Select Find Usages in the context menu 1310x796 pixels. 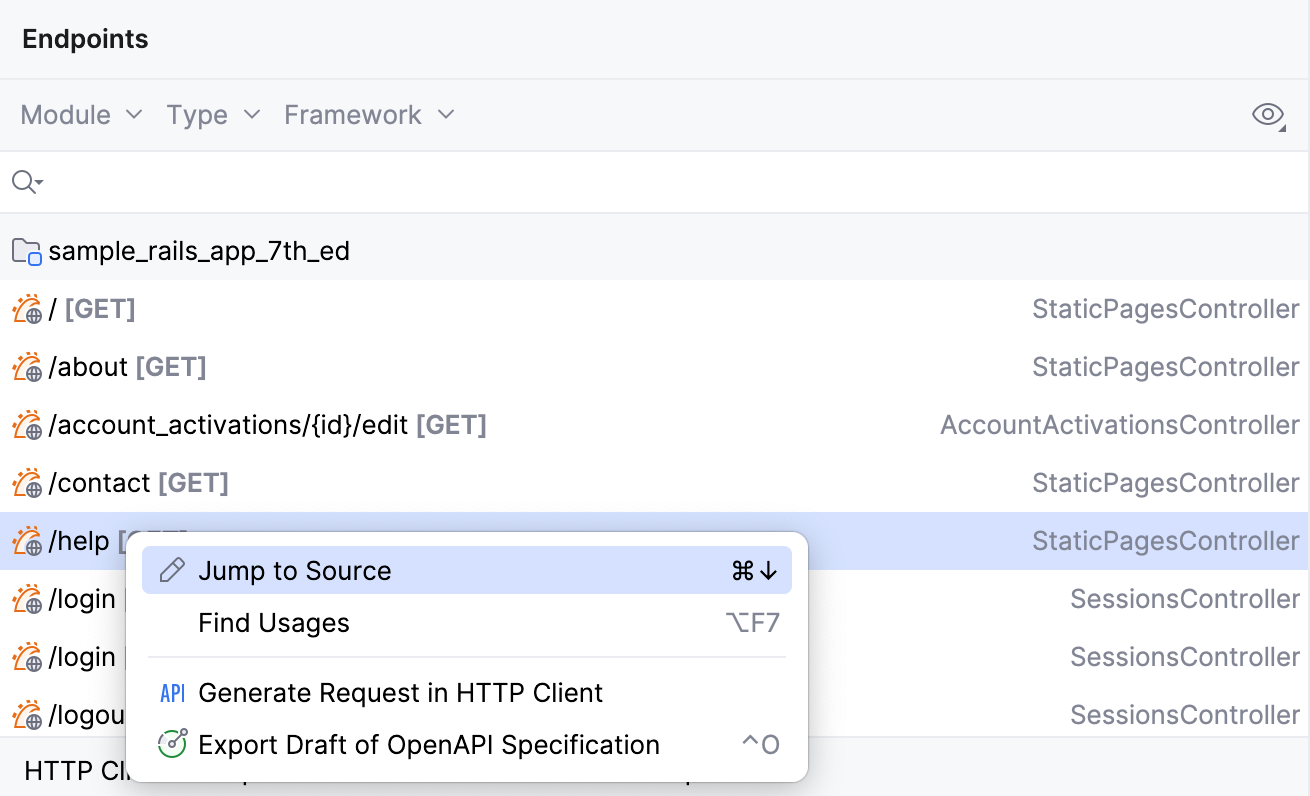click(274, 622)
